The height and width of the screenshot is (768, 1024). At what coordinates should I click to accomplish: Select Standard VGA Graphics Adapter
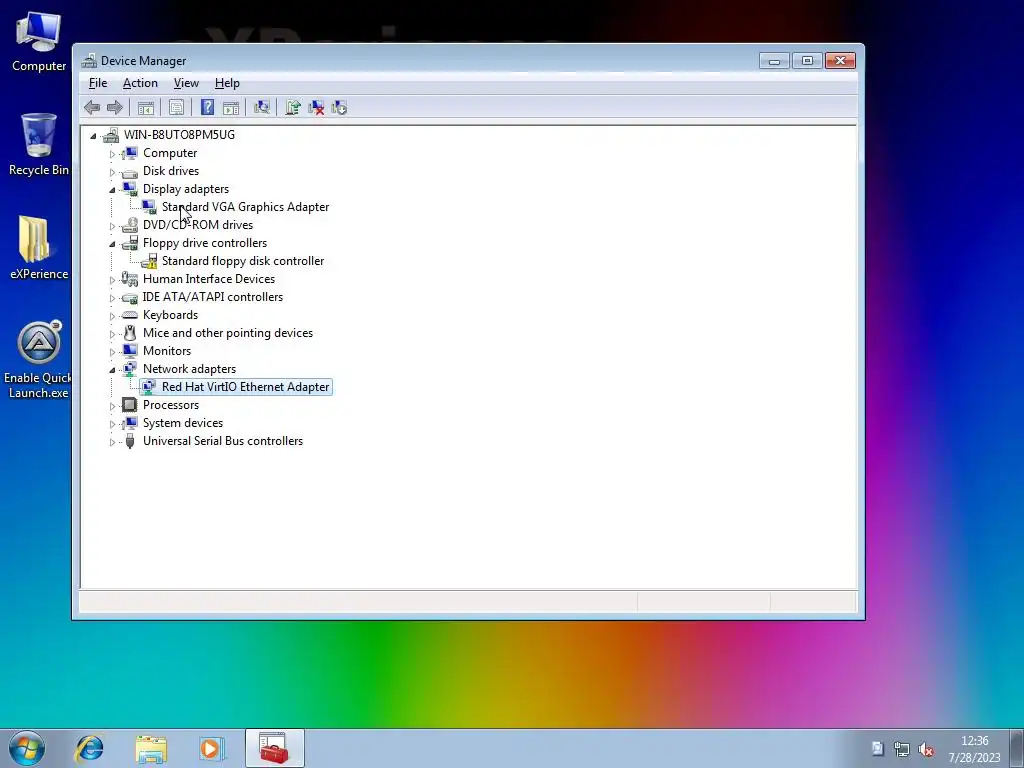tap(246, 207)
